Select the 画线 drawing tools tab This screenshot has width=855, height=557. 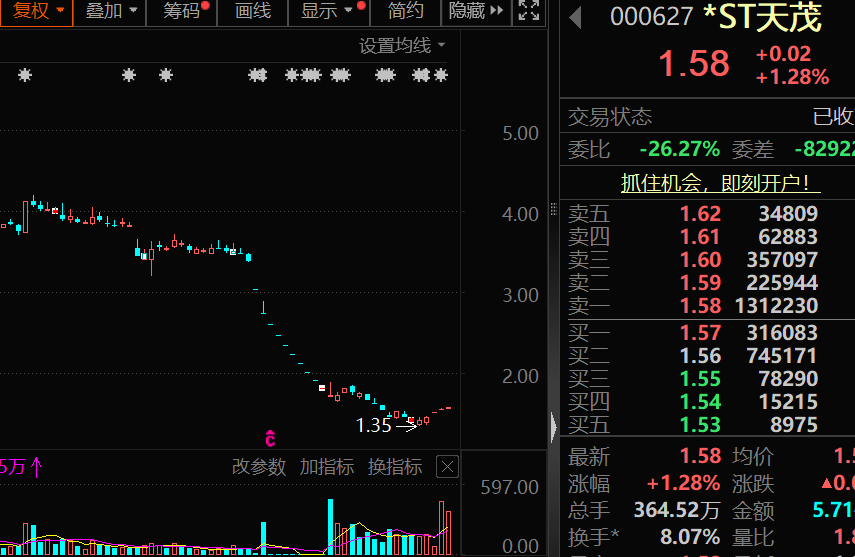coord(252,12)
